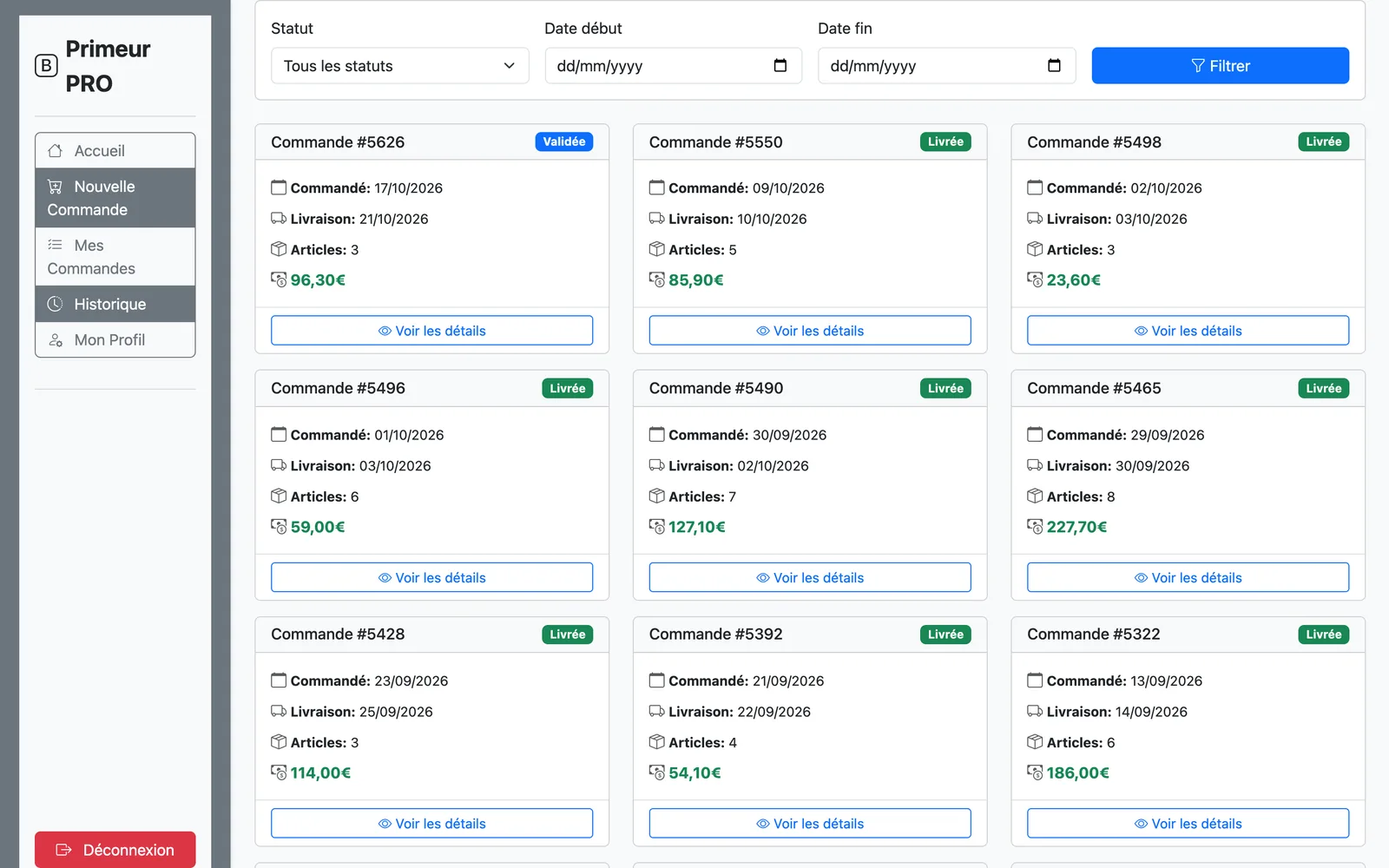Click the Commande #5428 title text
Image resolution: width=1389 pixels, height=868 pixels.
338,635
